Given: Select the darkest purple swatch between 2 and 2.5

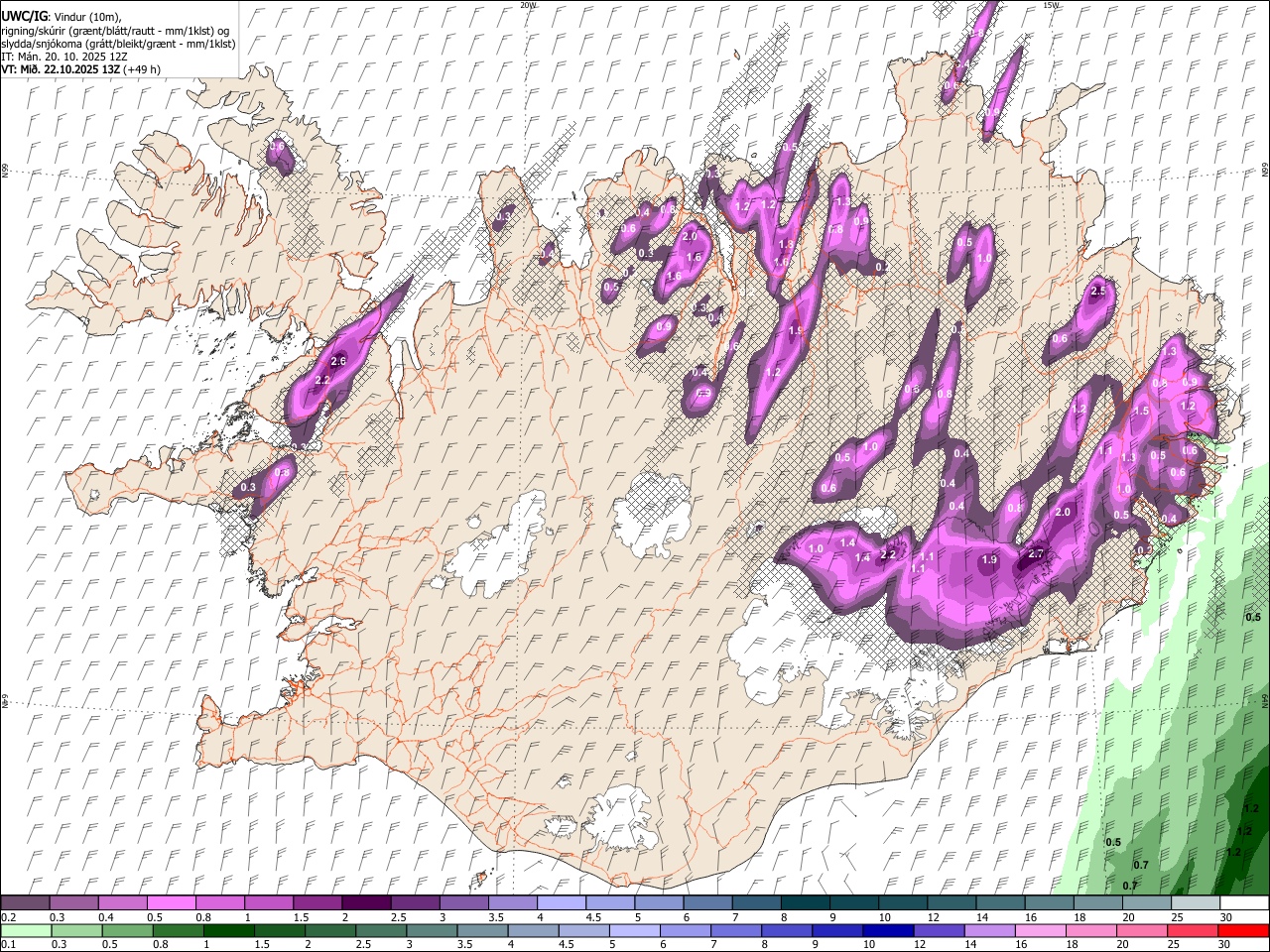Looking at the screenshot, I should click(x=366, y=903).
